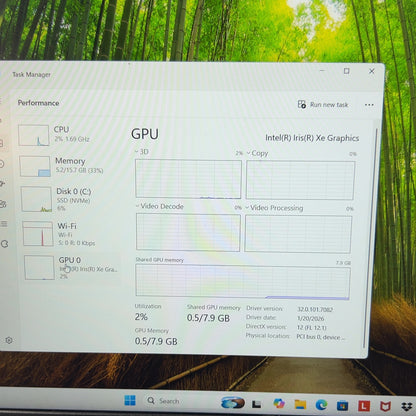Image resolution: width=416 pixels, height=416 pixels.
Task: Open the Users page icon in sidebar
Action: (x=3, y=204)
